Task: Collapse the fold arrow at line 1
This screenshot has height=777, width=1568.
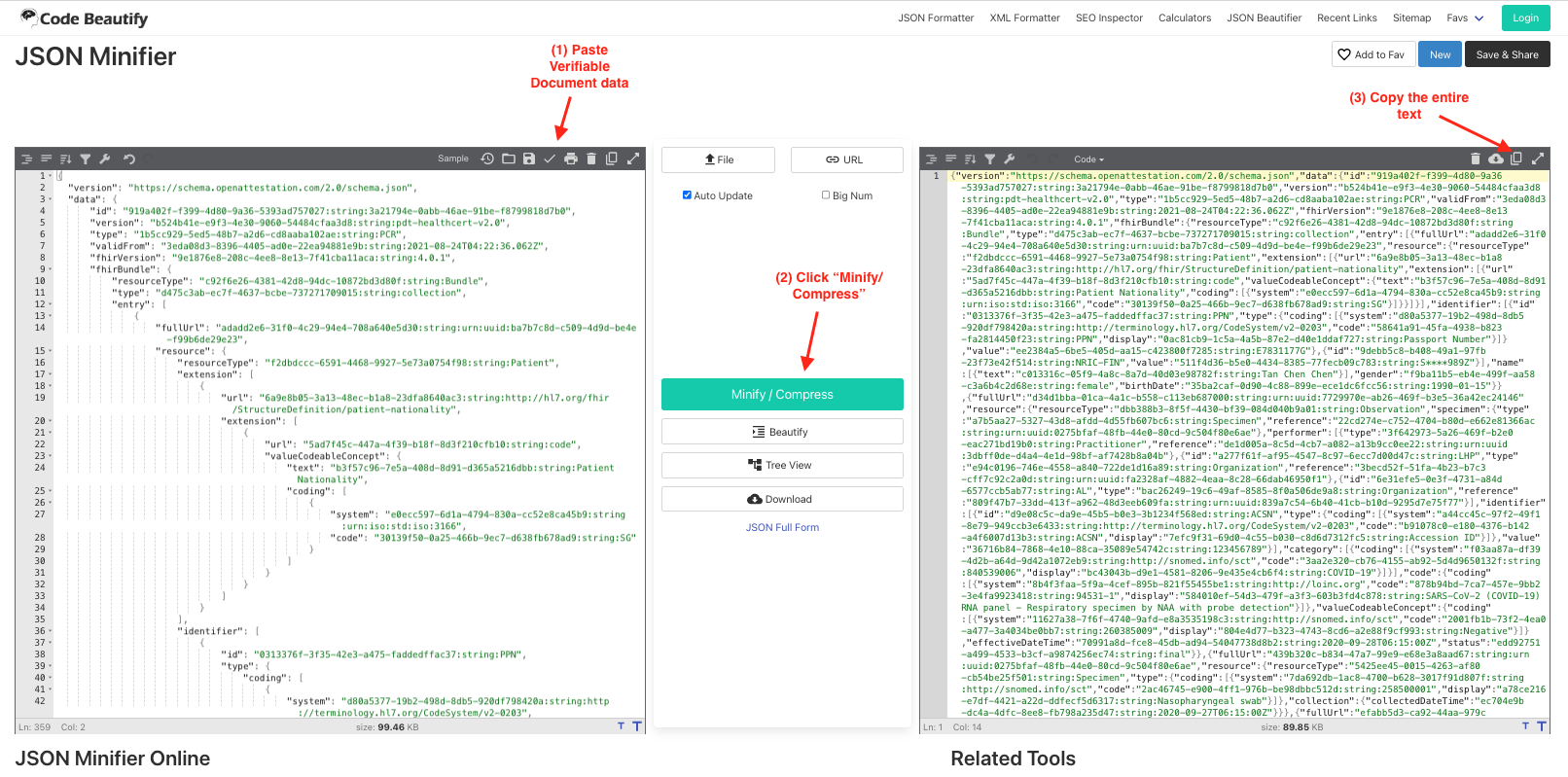Action: tap(51, 176)
